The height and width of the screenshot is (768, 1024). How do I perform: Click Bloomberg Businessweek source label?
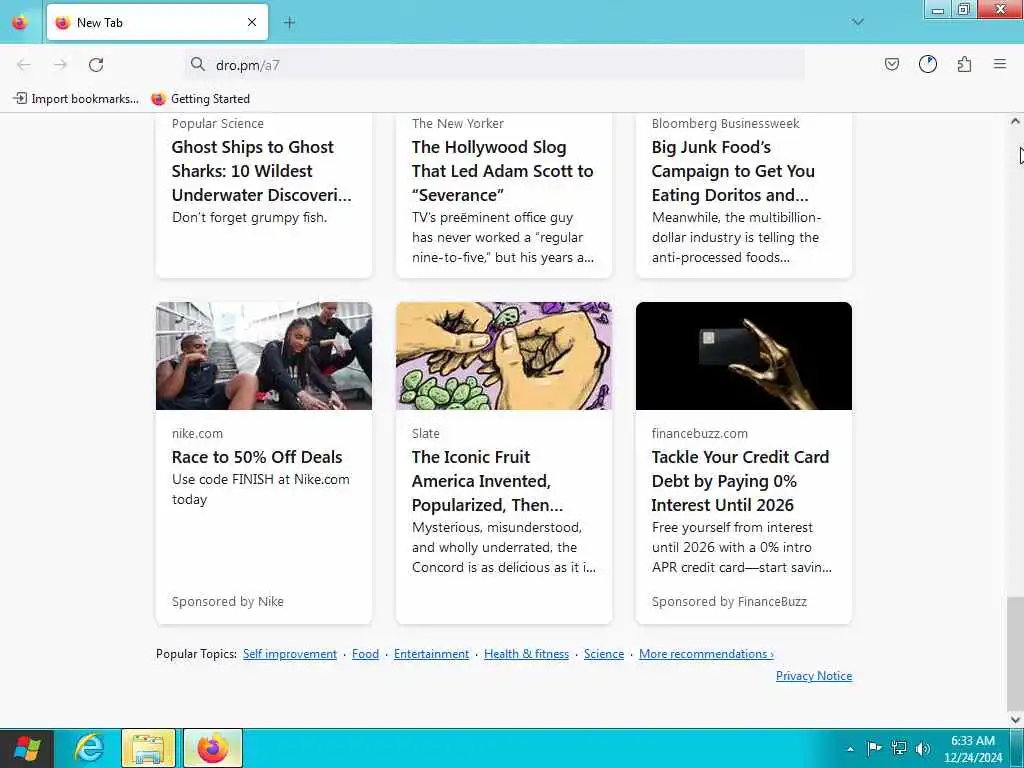[726, 123]
